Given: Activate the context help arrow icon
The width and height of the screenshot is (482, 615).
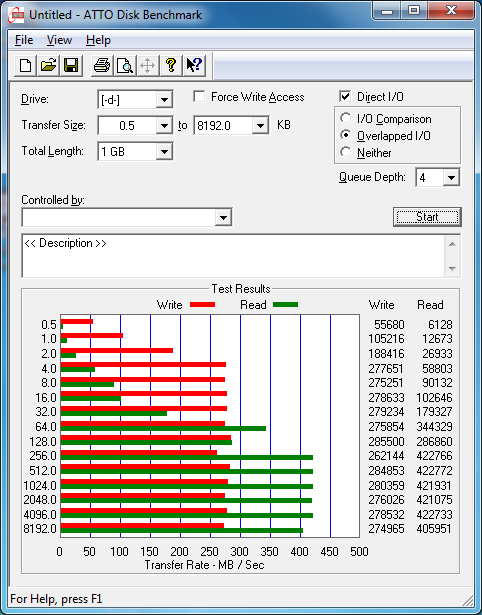Looking at the screenshot, I should click(x=194, y=65).
